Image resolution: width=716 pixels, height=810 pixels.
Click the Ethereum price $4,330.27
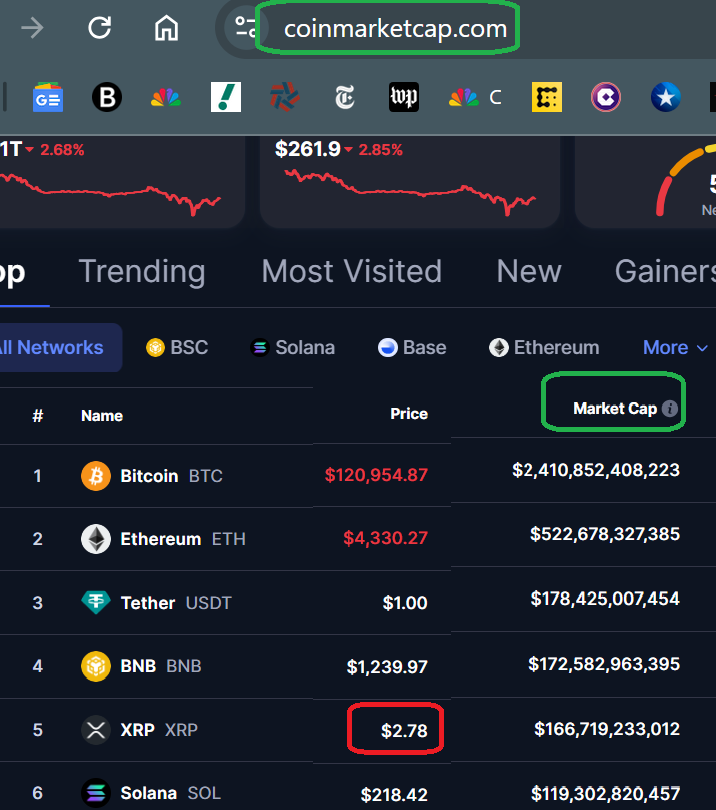click(x=385, y=538)
